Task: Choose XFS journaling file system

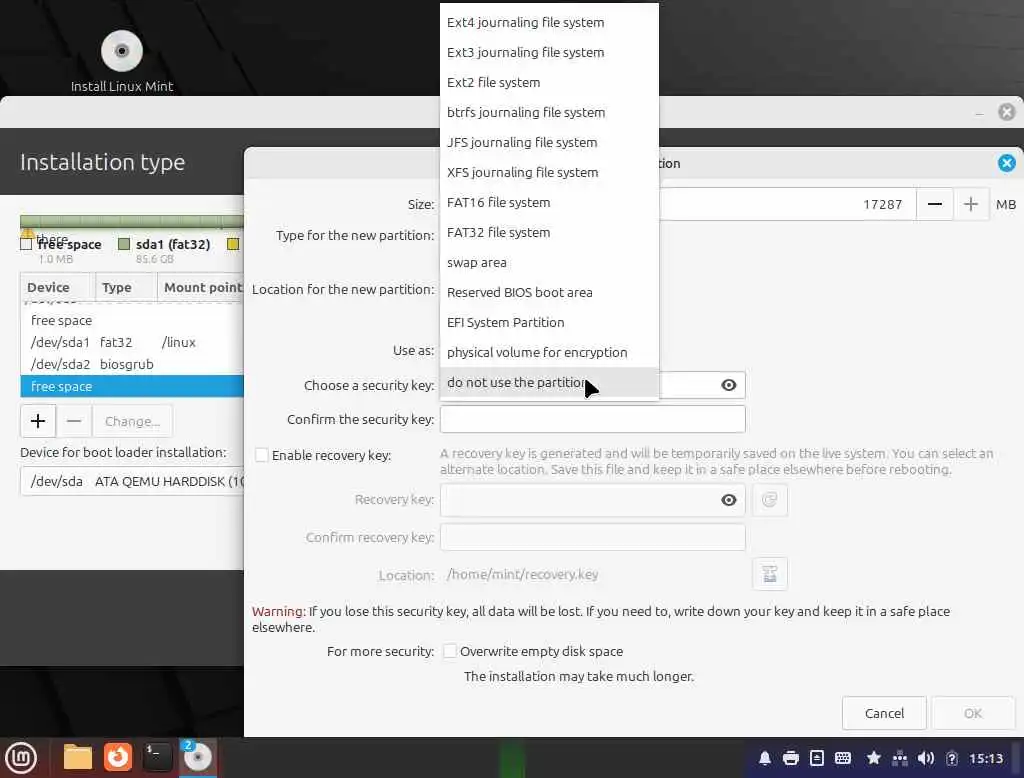Action: pos(549,172)
